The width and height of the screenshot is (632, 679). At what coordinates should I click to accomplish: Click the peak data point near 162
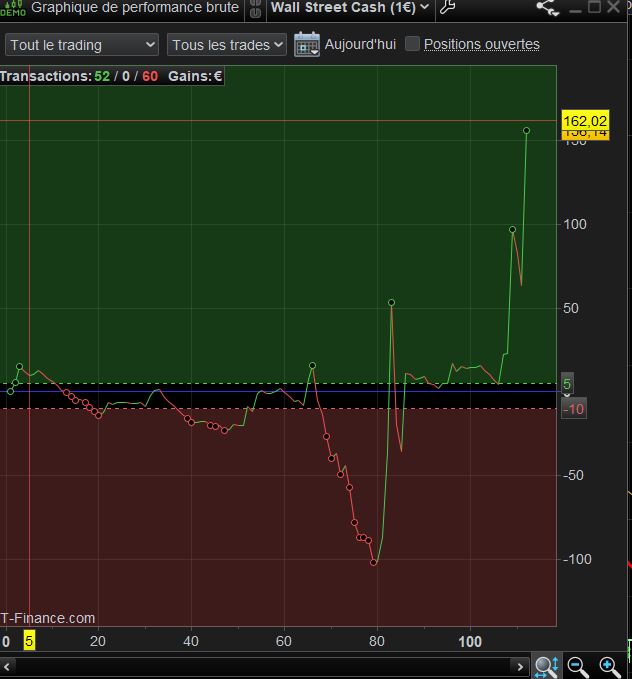pos(526,130)
